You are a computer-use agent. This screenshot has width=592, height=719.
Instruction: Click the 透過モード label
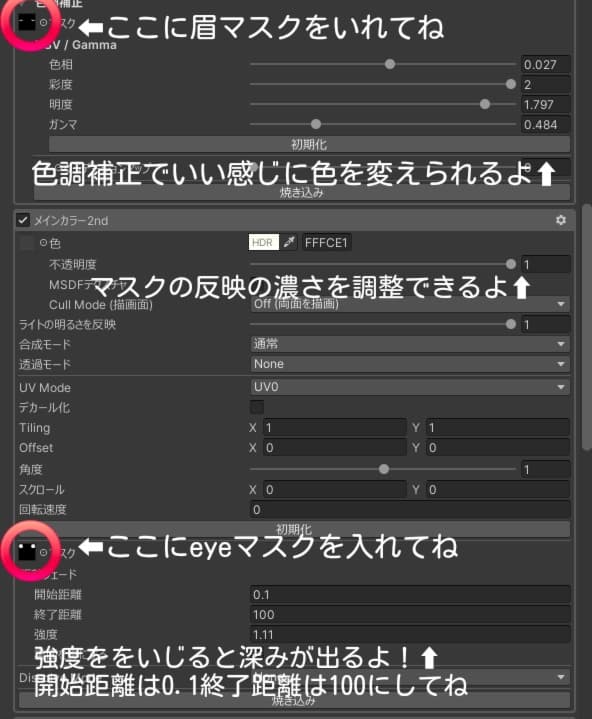pyautogui.click(x=45, y=365)
